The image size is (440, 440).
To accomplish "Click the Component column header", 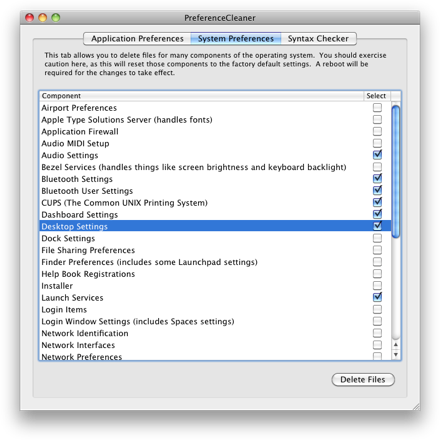I will tap(201, 96).
